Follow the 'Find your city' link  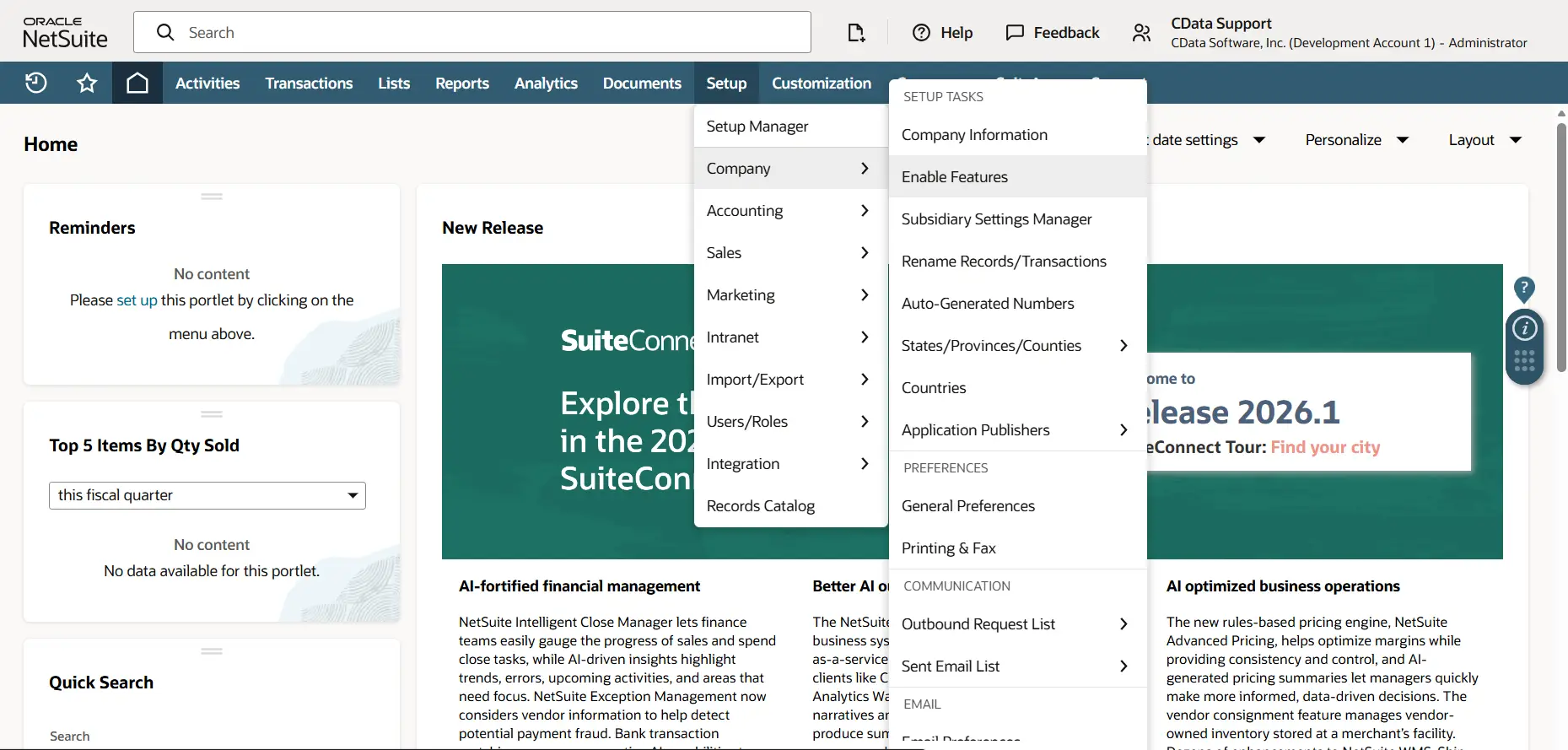[x=1325, y=447]
